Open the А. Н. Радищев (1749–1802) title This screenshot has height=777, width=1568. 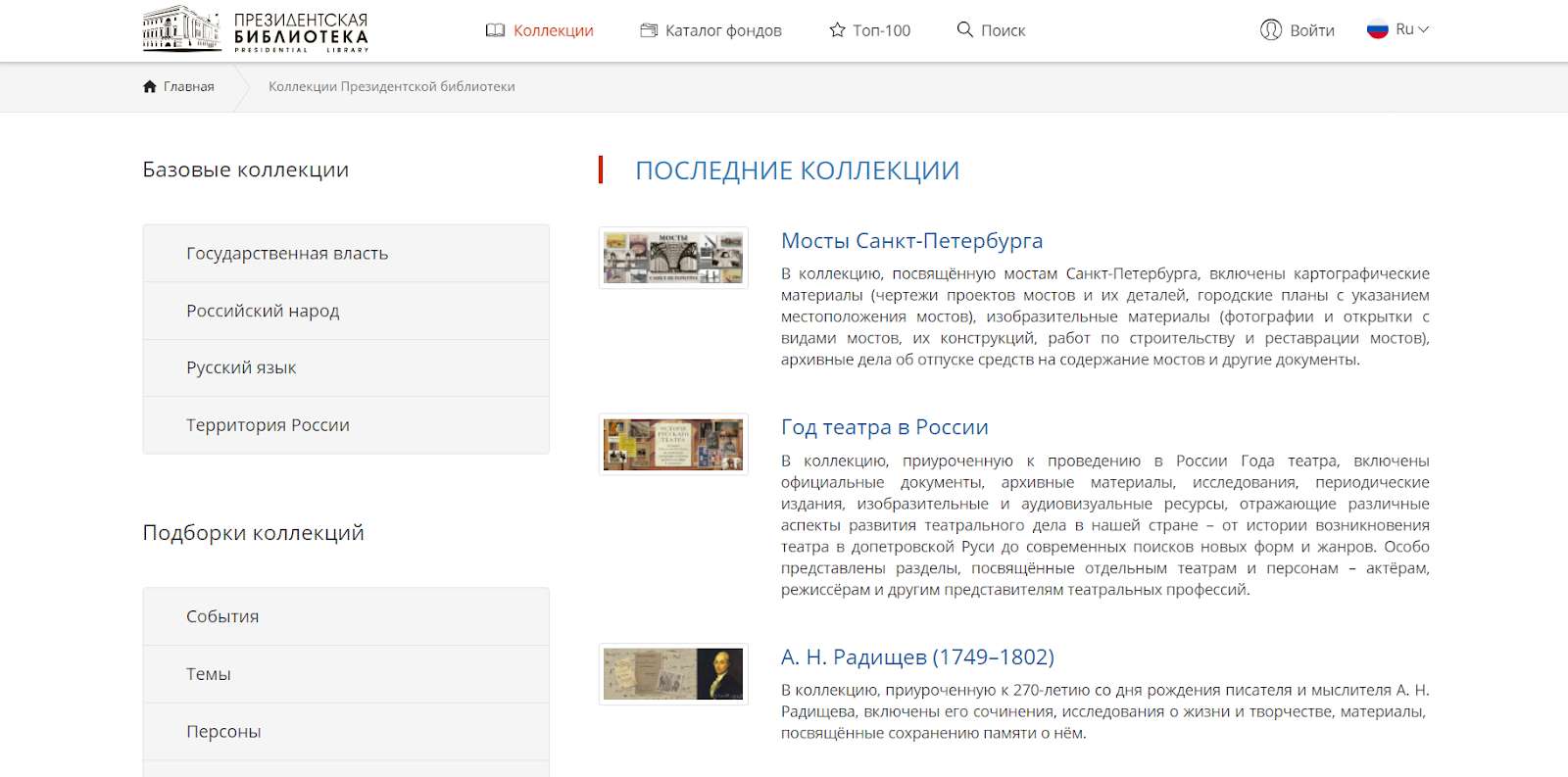point(917,656)
